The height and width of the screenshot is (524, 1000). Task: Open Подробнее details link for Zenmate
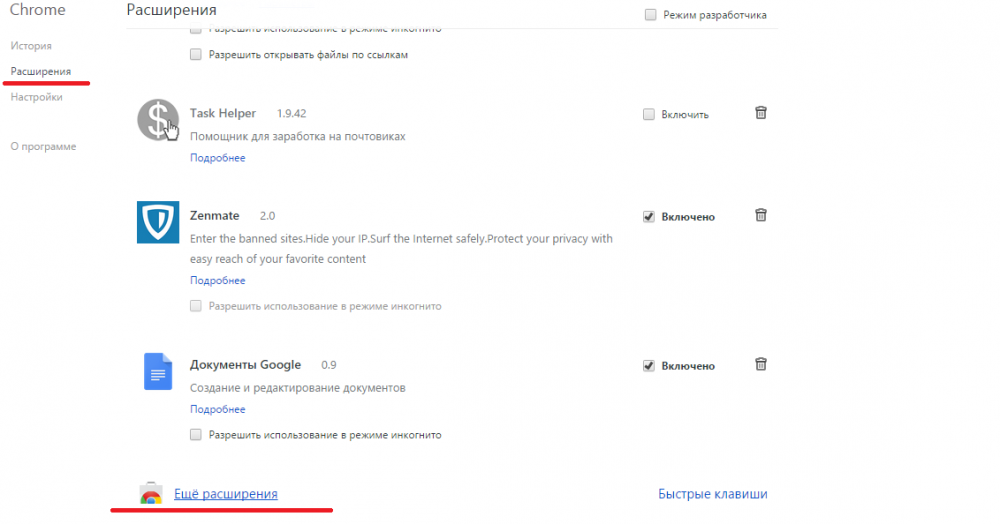(217, 281)
